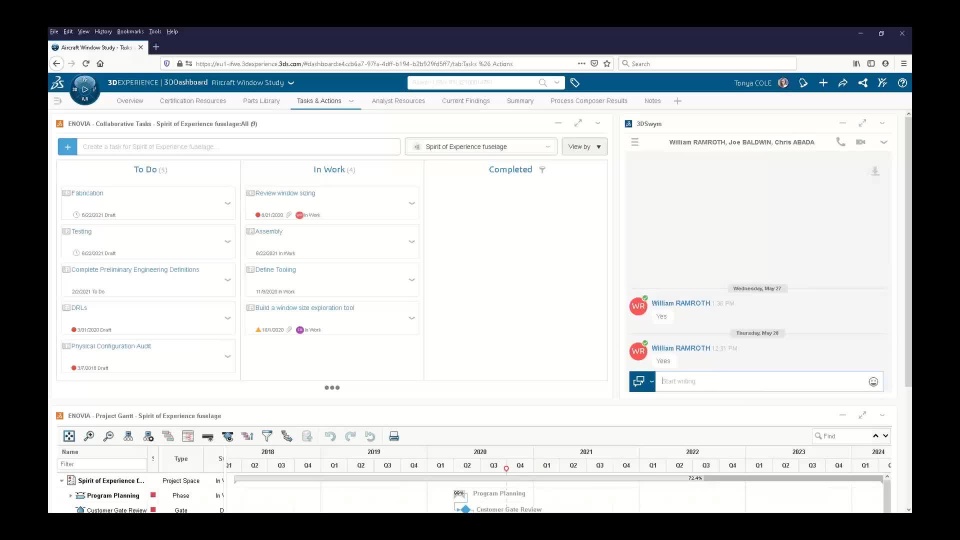Click the Gantt refresh/reset arrow icon

pyautogui.click(x=370, y=436)
